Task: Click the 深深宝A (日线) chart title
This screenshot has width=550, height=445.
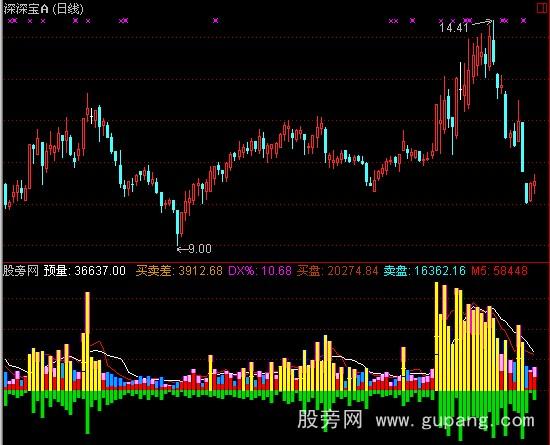Action: tap(44, 8)
